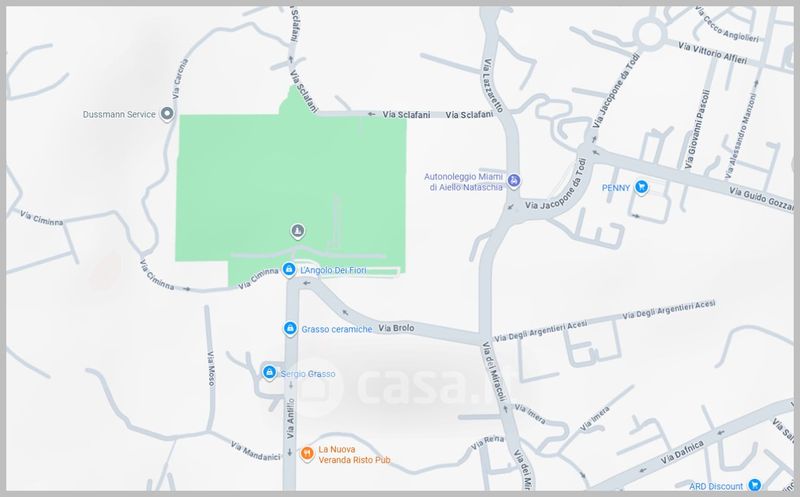Open La Nuova Veranda Risto Pub label
The width and height of the screenshot is (800, 497).
pos(355,455)
